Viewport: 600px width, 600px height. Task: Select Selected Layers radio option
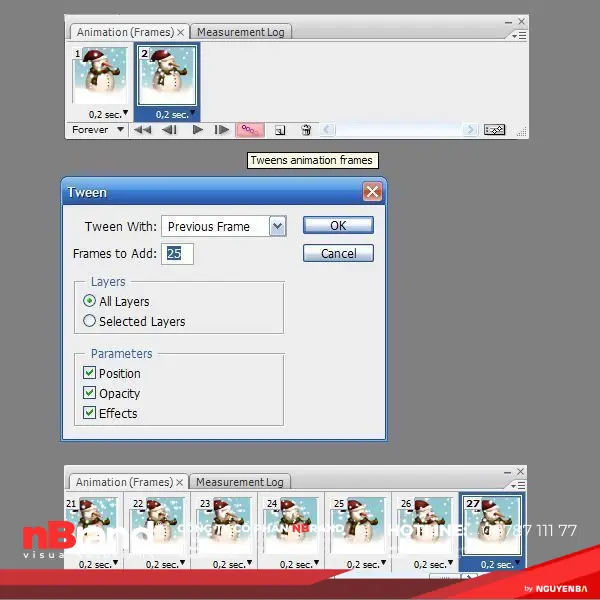pyautogui.click(x=89, y=321)
